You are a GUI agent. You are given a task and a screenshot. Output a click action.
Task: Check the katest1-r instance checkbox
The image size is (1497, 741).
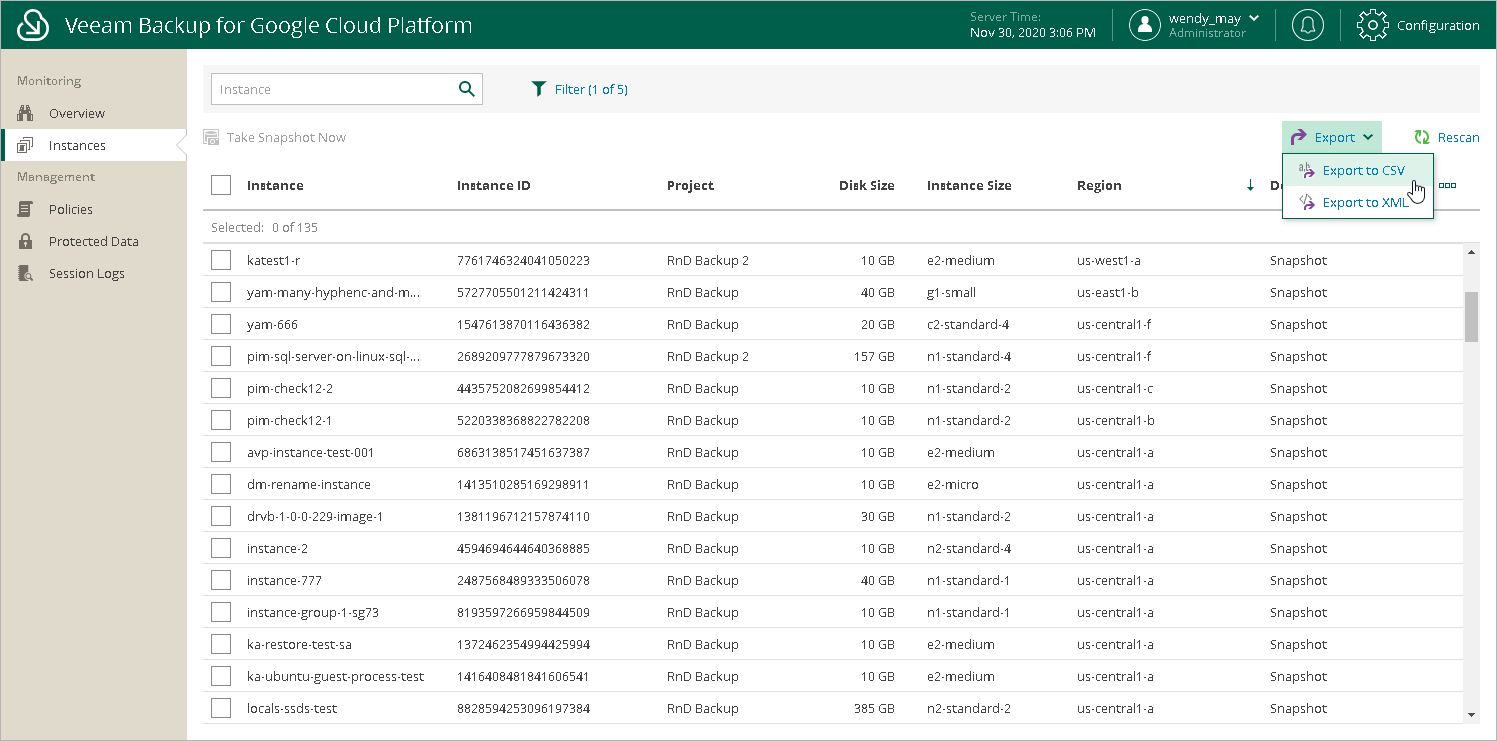(221, 260)
